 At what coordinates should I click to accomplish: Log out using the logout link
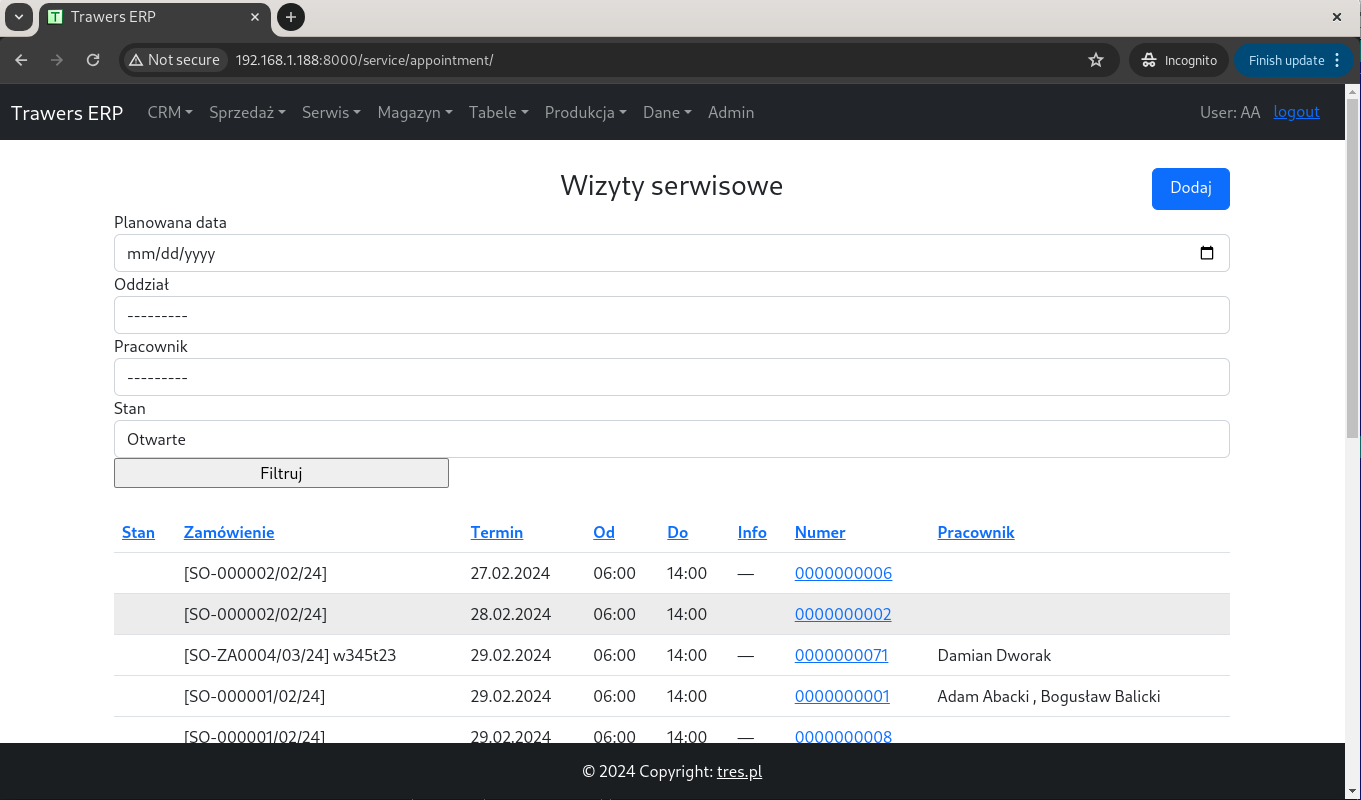click(x=1297, y=112)
